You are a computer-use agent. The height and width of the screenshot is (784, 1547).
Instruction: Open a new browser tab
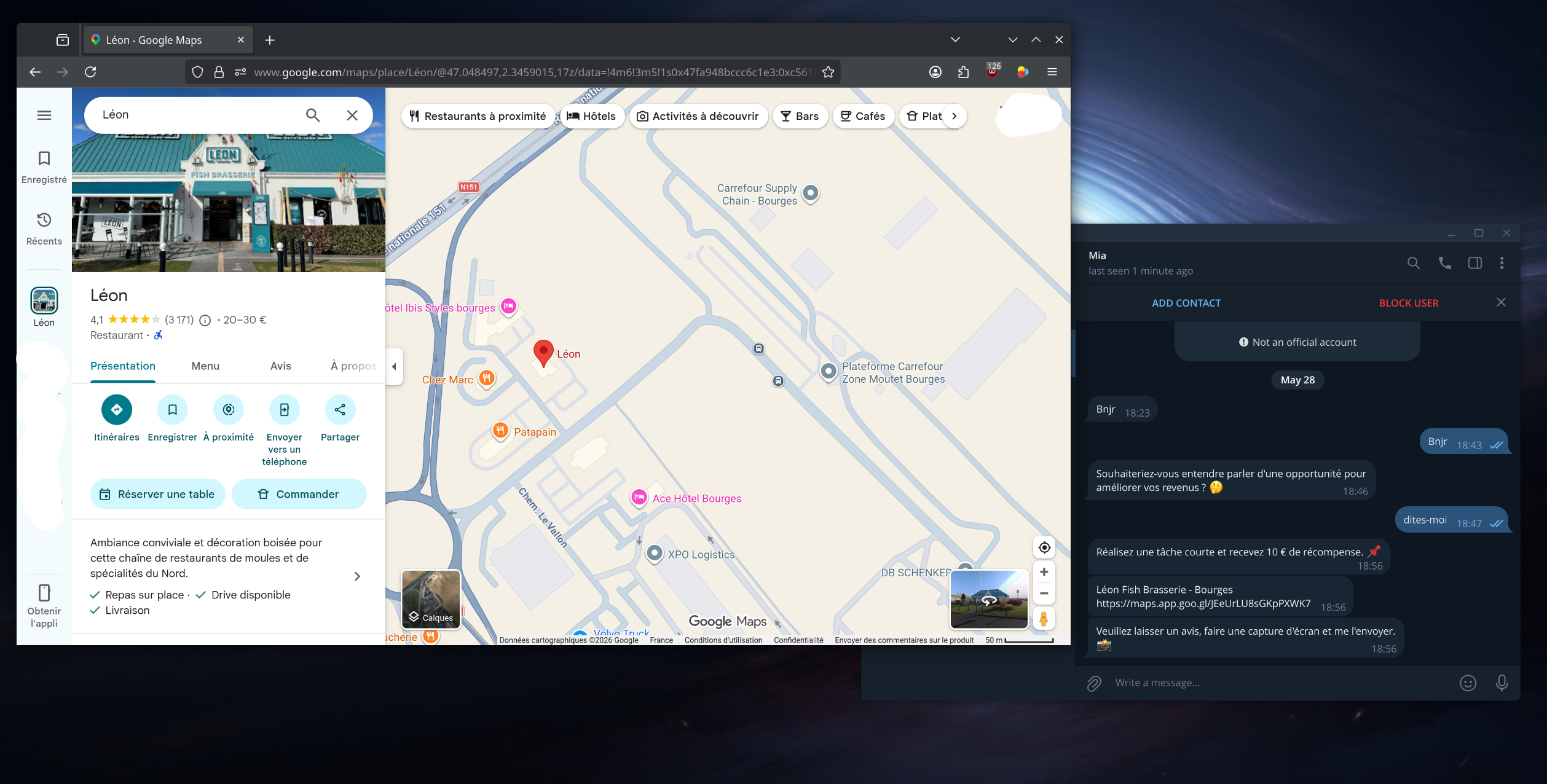[270, 40]
